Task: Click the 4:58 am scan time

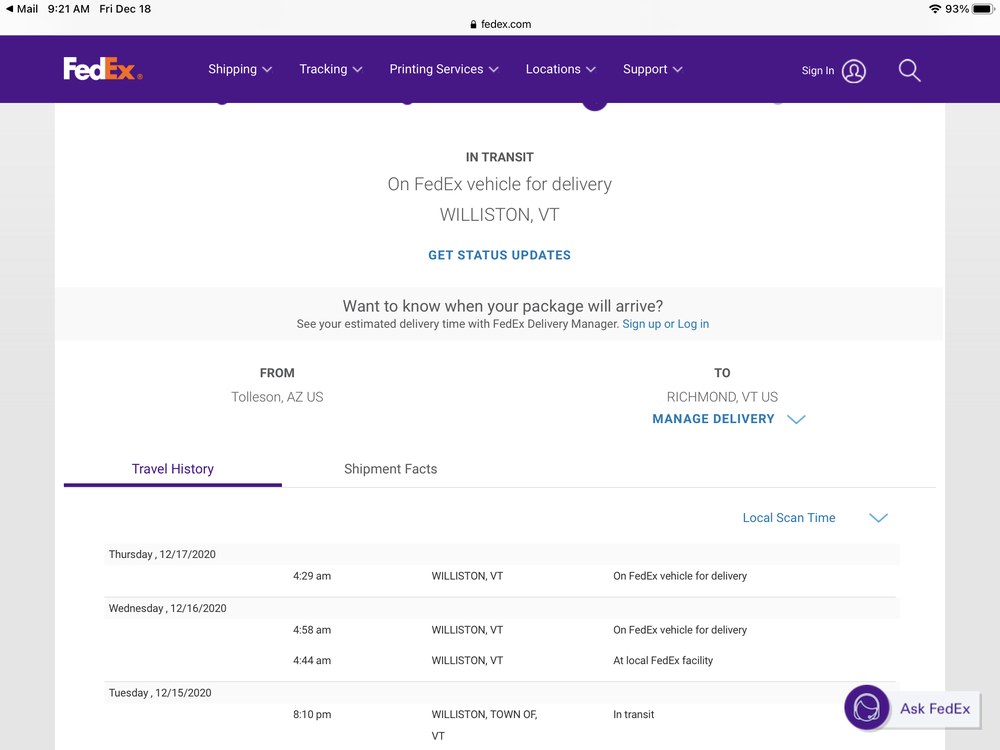Action: coord(312,630)
